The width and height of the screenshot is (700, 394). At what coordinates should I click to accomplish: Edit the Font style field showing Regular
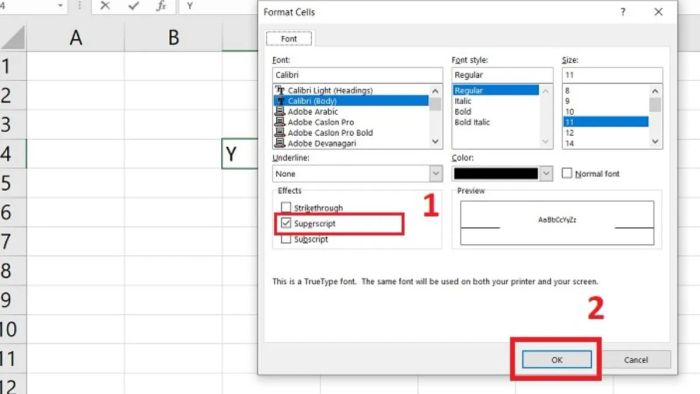click(502, 75)
